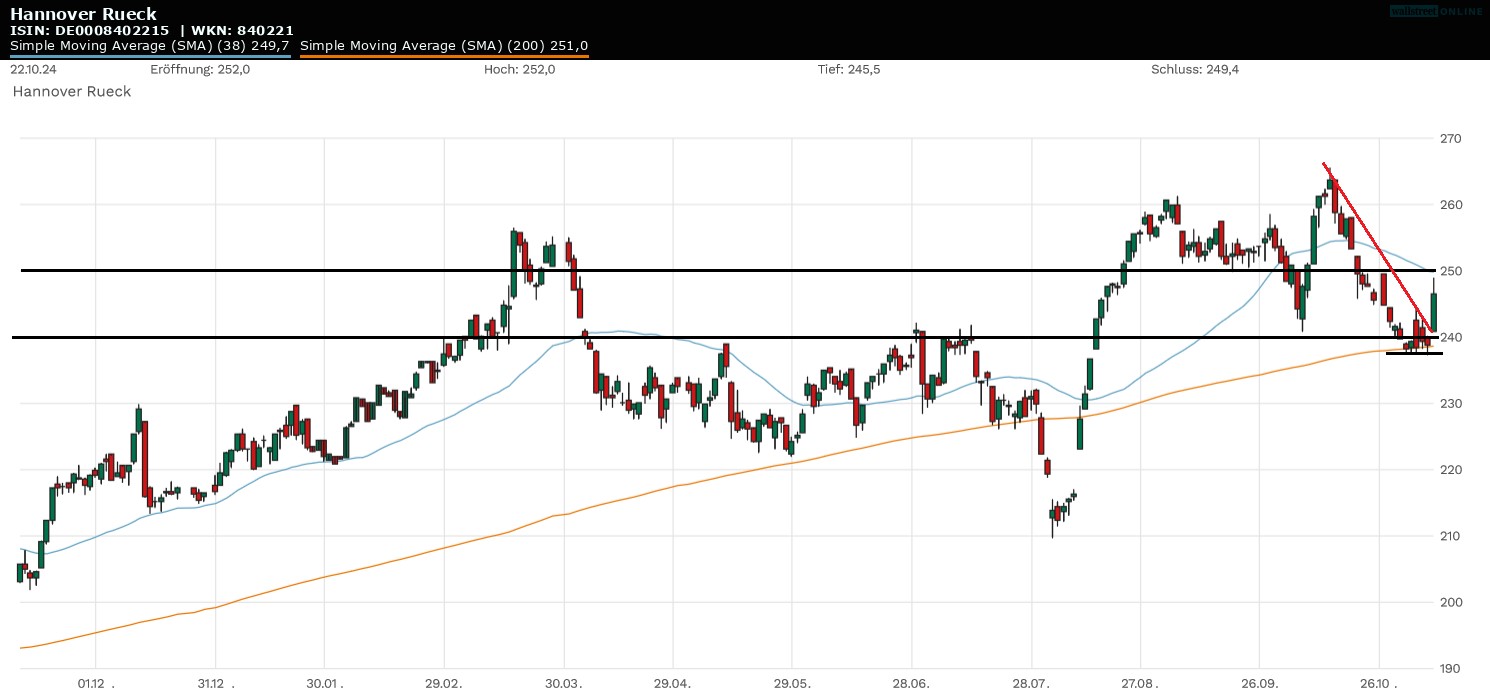This screenshot has height=689, width=1490.
Task: Click the 31.12. date axis label
Action: tap(214, 683)
